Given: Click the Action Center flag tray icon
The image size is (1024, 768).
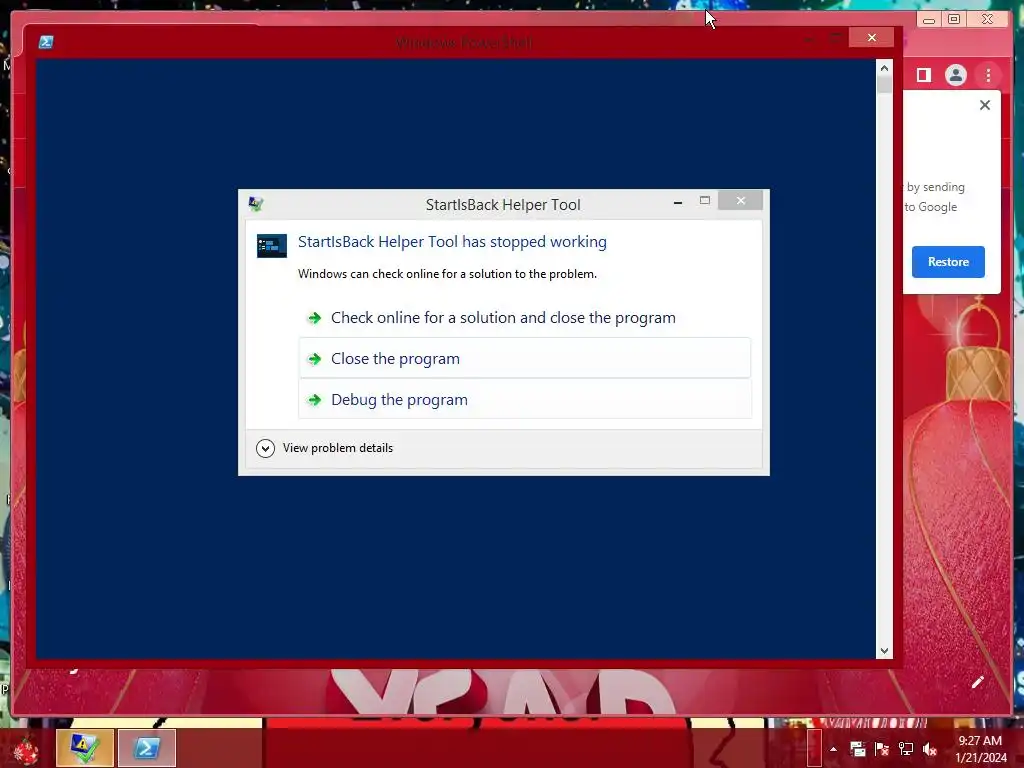Looking at the screenshot, I should click(882, 749).
